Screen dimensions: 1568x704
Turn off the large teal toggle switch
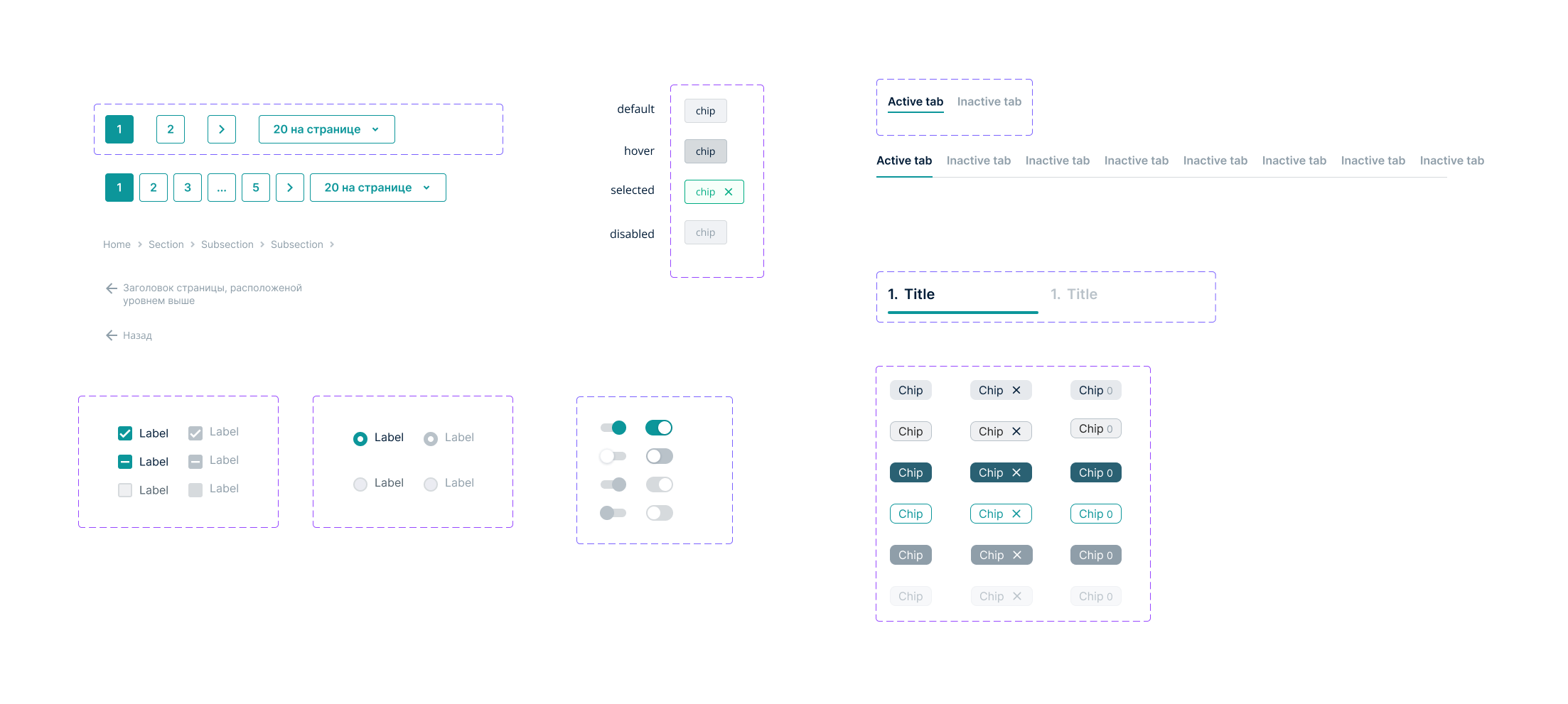tap(659, 428)
